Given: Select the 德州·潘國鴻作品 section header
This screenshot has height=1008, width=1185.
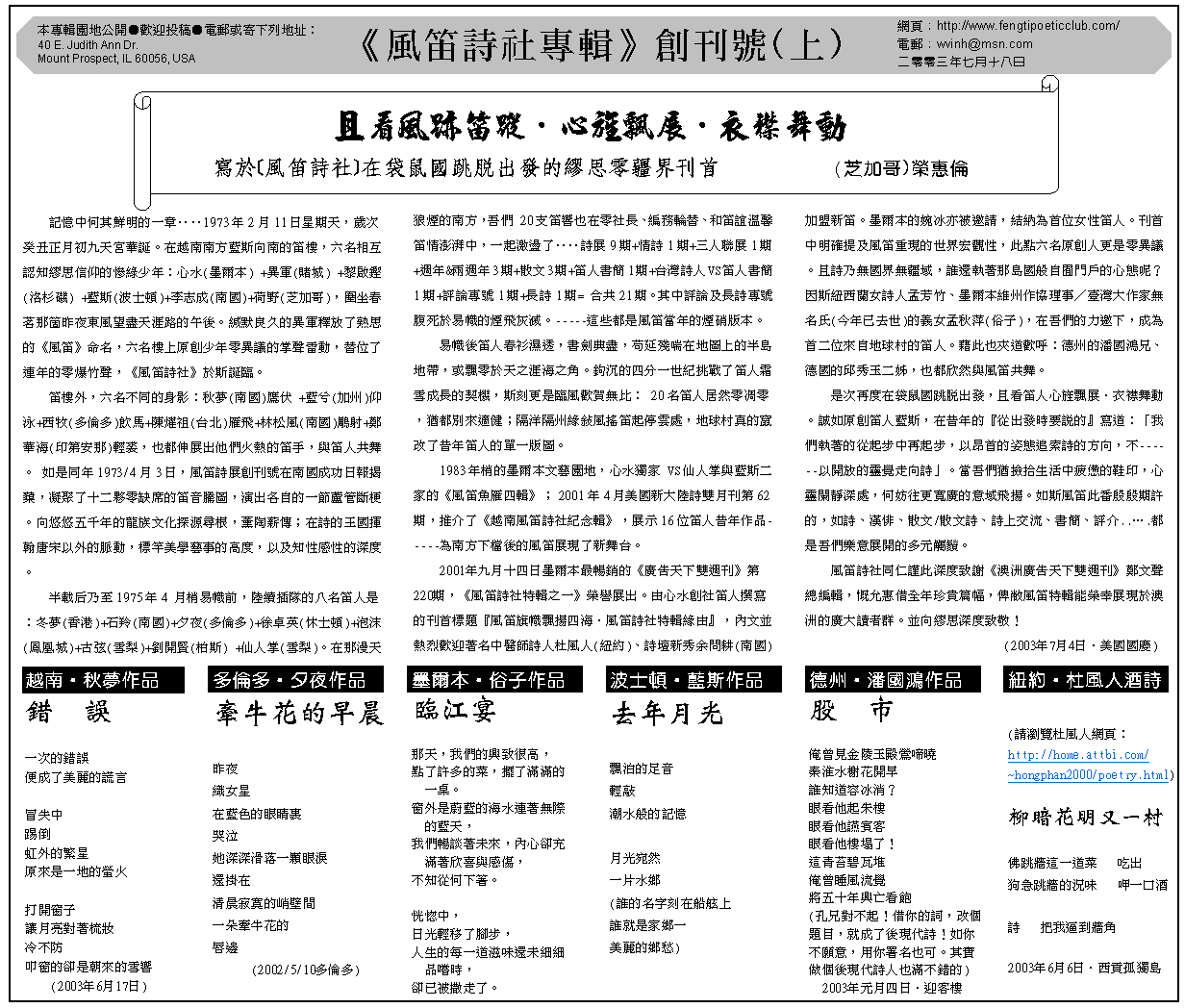Looking at the screenshot, I should (x=885, y=681).
